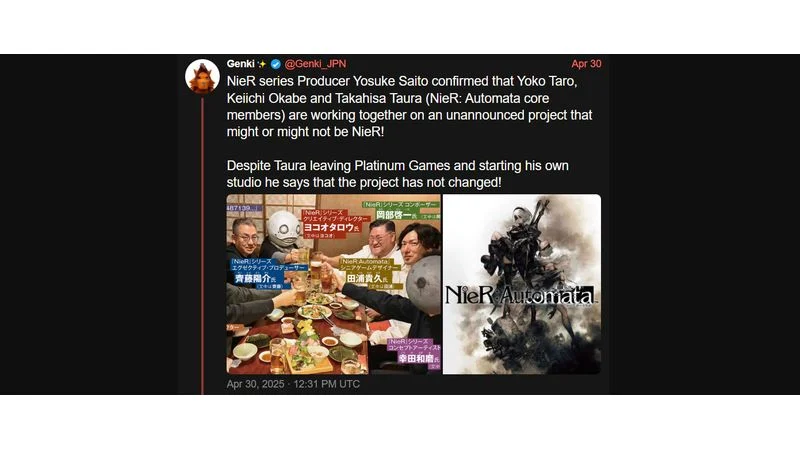Click the yellow 田浦貴久 designer label
800x450 pixels.
click(370, 274)
